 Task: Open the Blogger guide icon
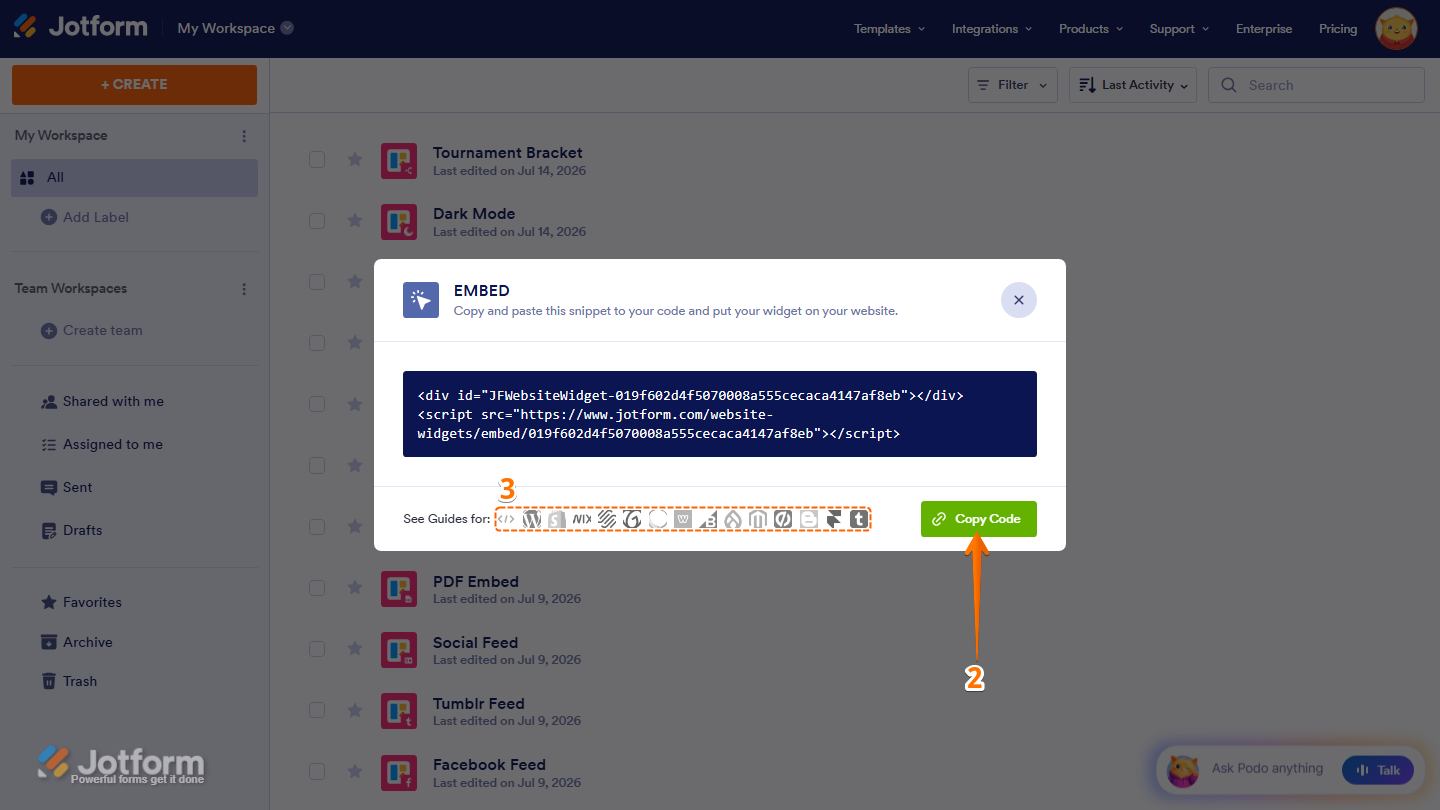[809, 519]
